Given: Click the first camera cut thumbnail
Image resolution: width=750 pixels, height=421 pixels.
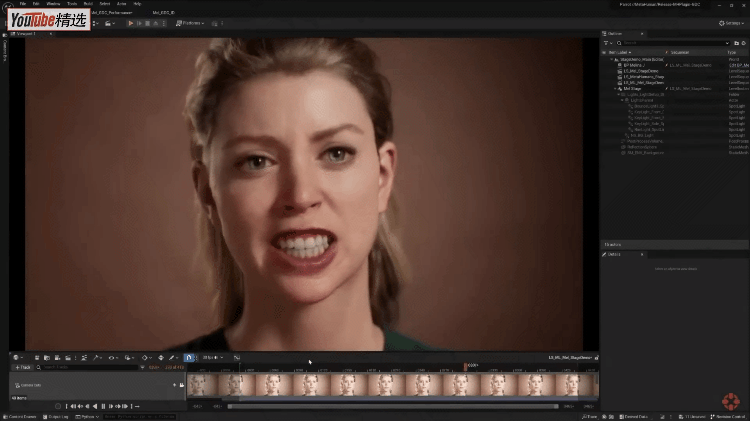Looking at the screenshot, I should tap(203, 385).
